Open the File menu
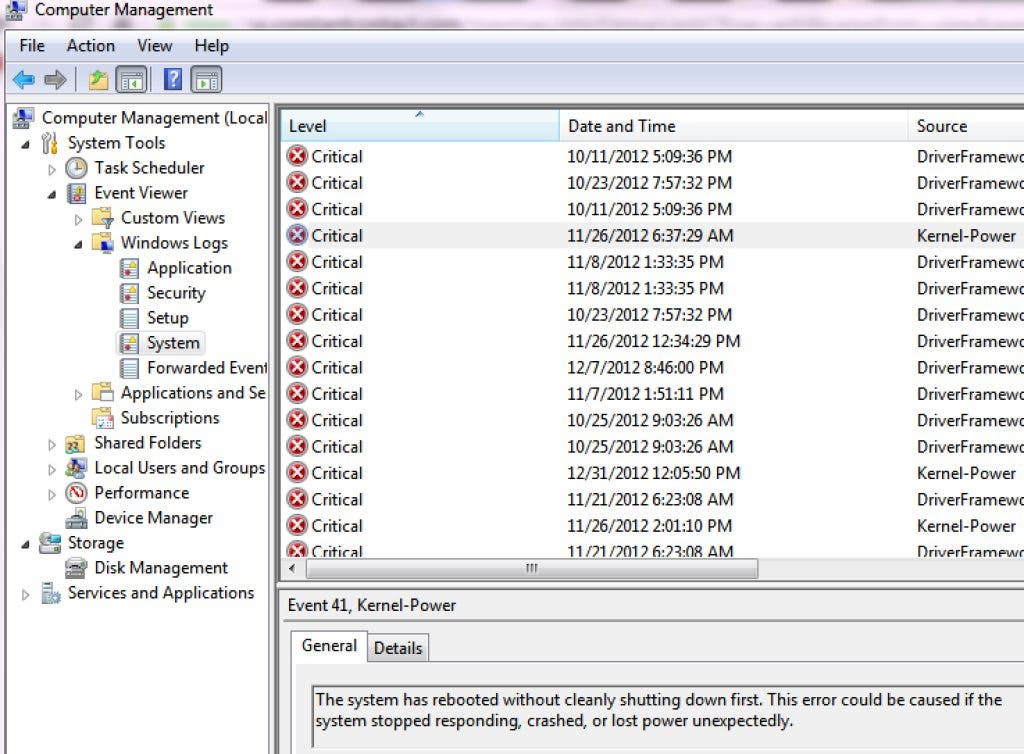 [x=32, y=46]
